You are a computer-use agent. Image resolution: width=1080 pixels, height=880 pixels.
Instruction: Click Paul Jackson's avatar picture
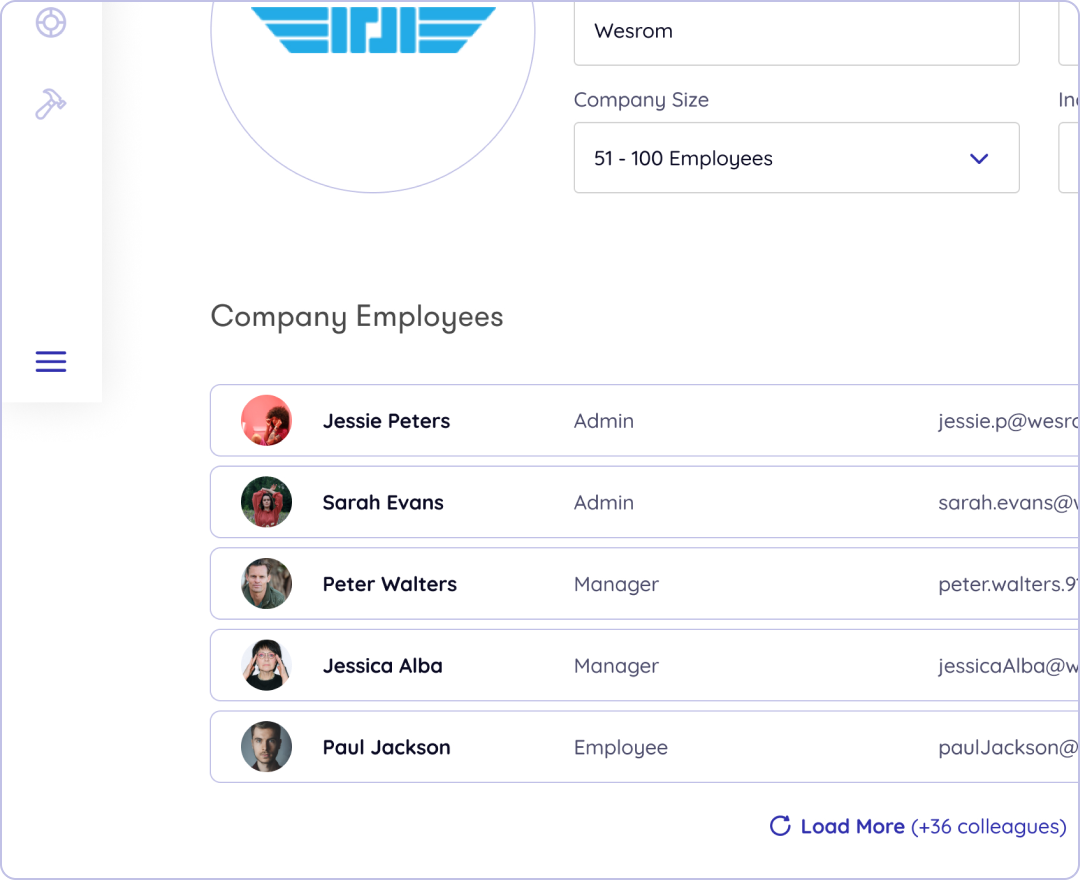[267, 746]
